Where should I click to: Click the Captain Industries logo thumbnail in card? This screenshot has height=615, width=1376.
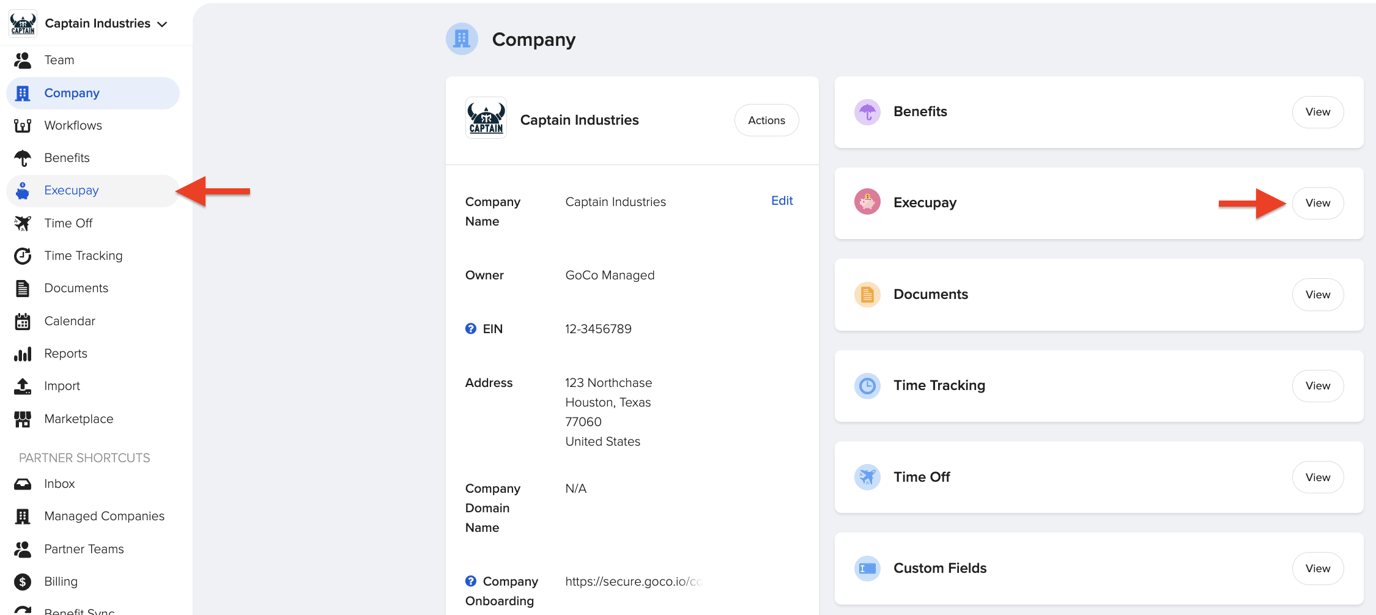click(x=486, y=119)
